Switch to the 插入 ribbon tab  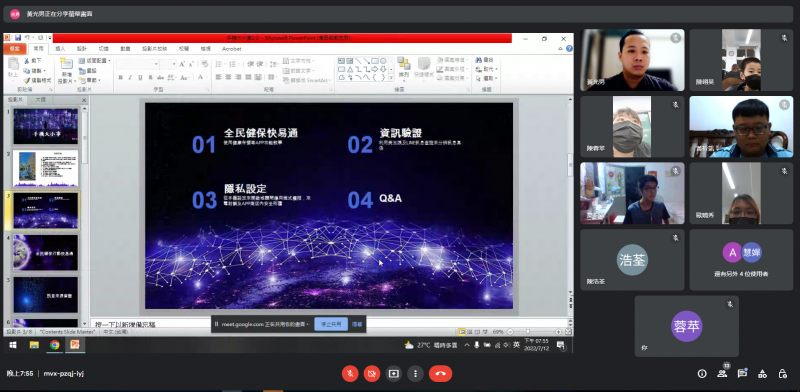pos(60,49)
